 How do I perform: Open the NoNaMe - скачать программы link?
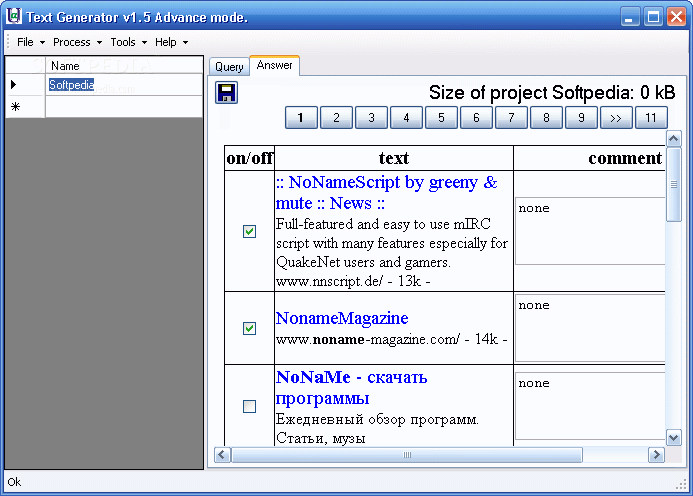click(351, 388)
